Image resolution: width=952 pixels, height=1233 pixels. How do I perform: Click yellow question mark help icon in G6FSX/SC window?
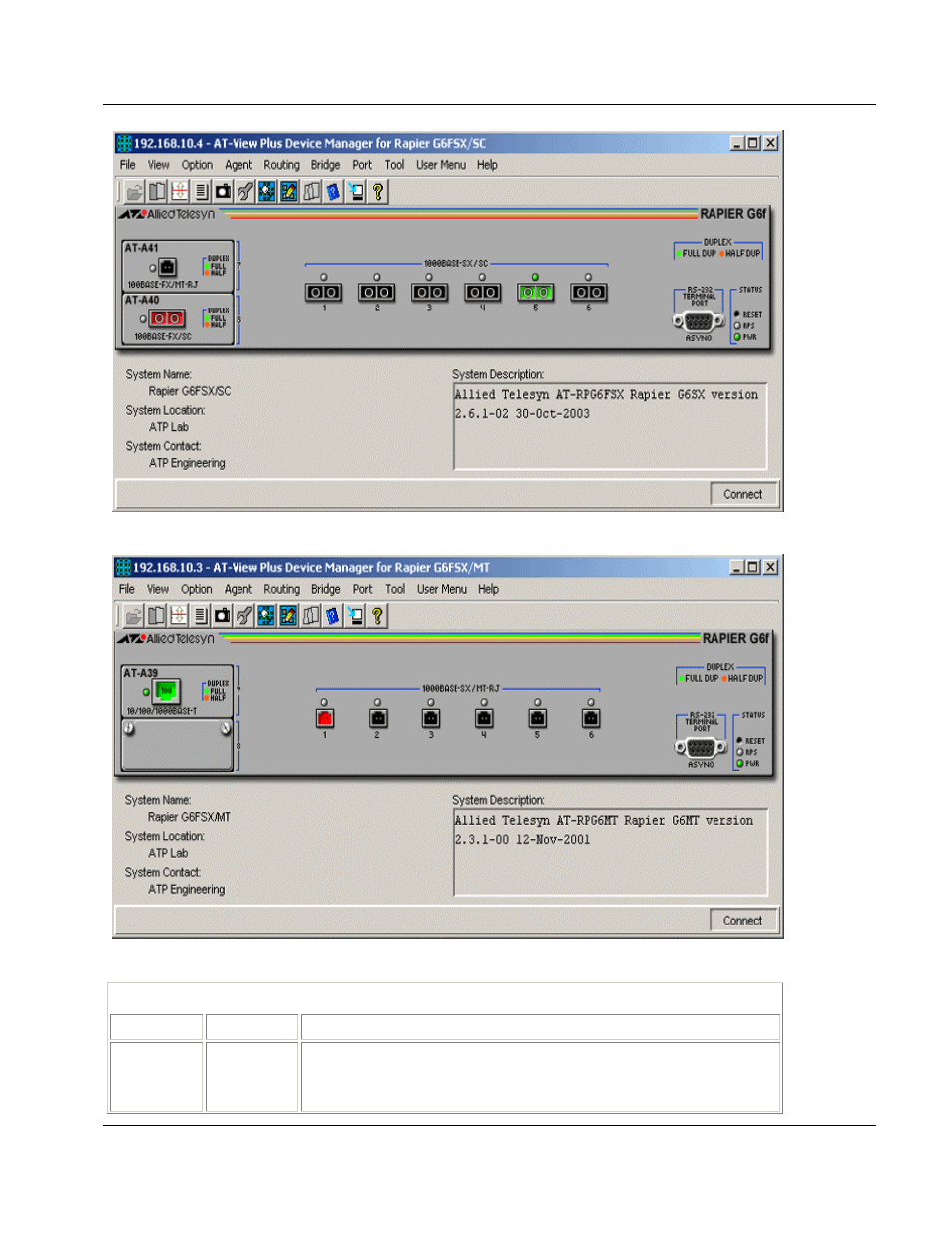pos(378,192)
